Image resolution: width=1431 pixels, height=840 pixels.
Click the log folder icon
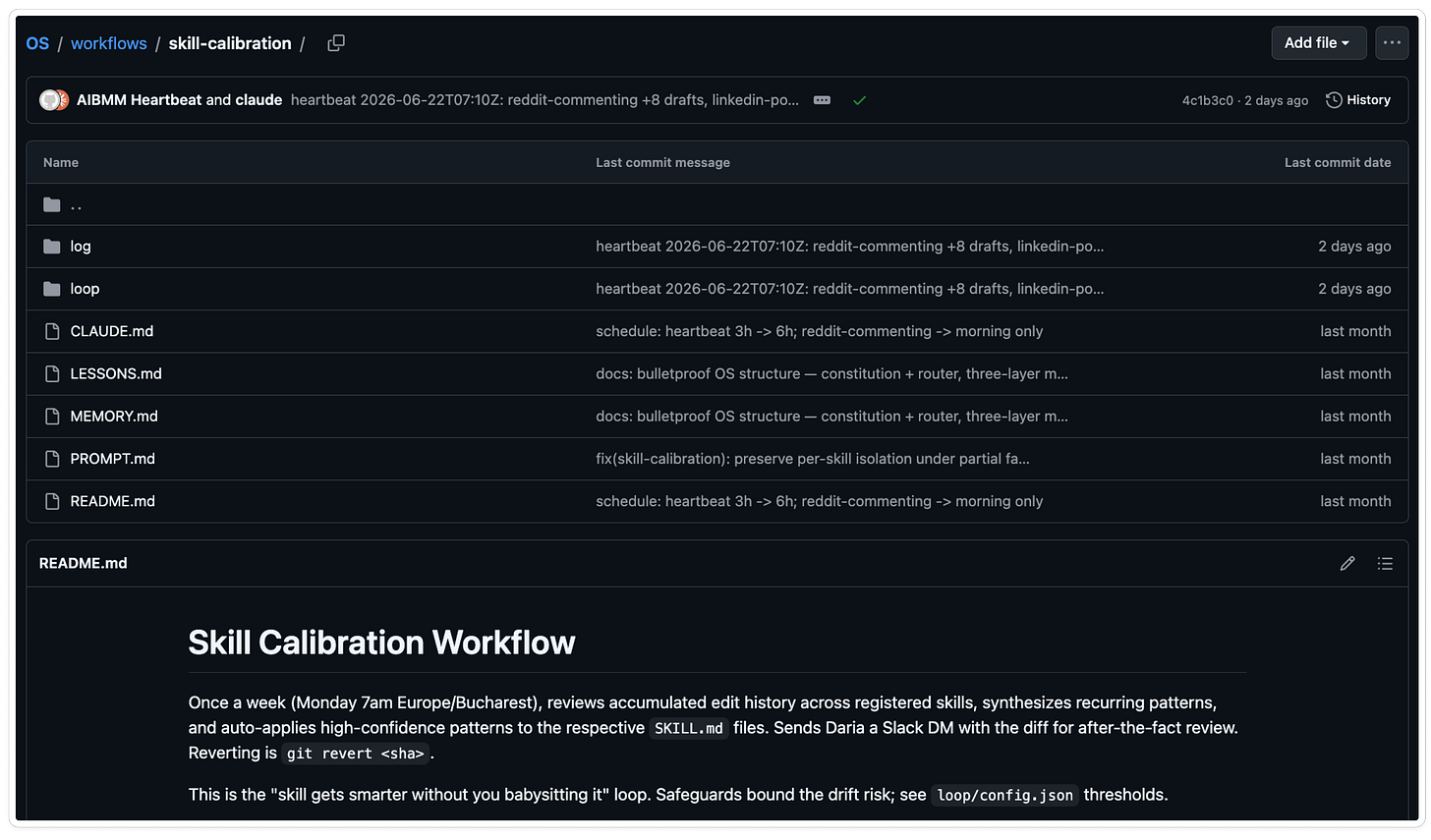click(52, 247)
